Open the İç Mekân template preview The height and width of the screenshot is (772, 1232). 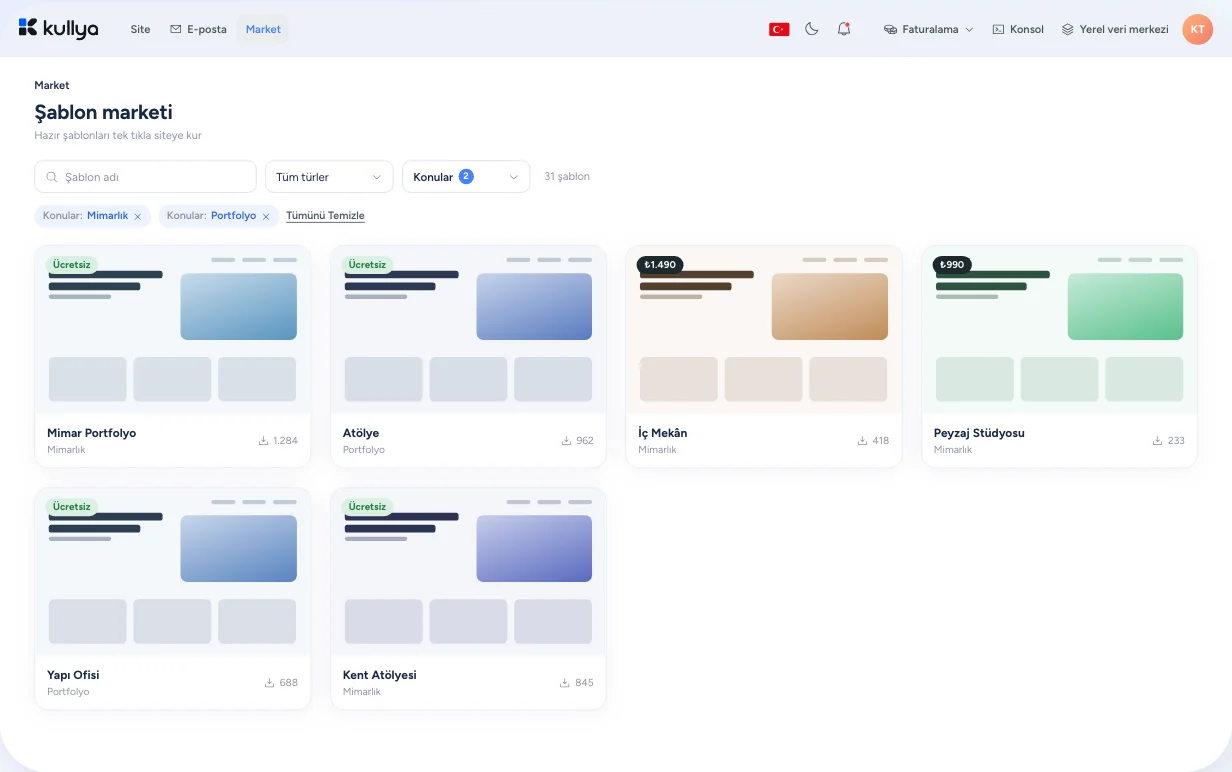[764, 330]
